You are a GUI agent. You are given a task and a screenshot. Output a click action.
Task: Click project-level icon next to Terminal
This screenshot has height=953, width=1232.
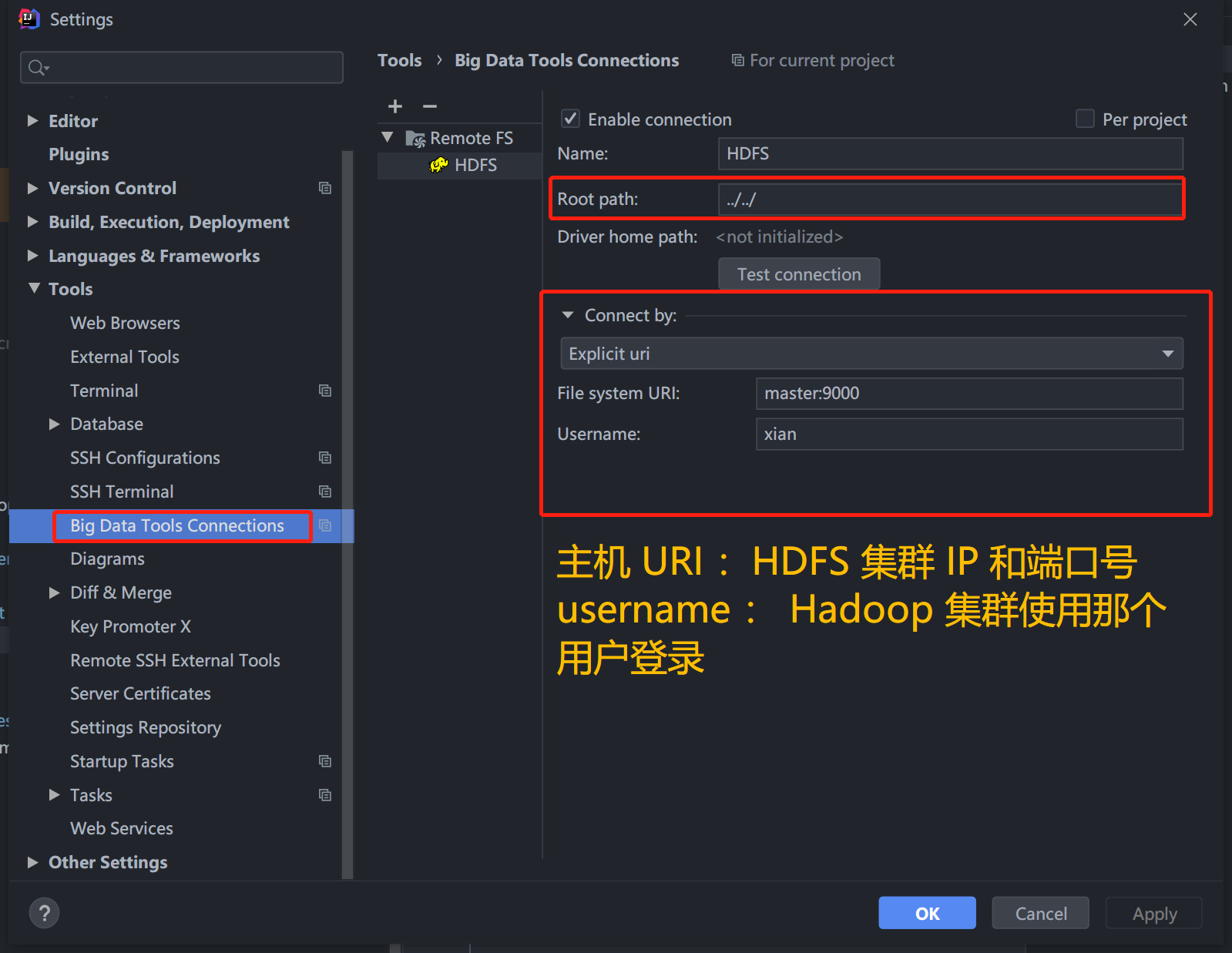(x=325, y=391)
